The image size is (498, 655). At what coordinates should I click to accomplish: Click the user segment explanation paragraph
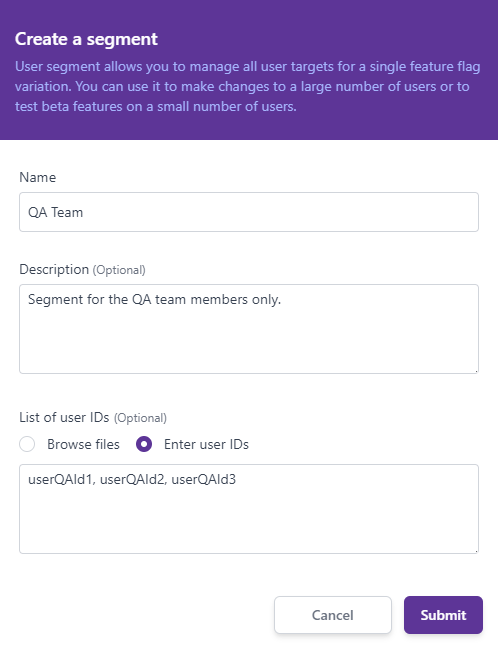coord(248,86)
